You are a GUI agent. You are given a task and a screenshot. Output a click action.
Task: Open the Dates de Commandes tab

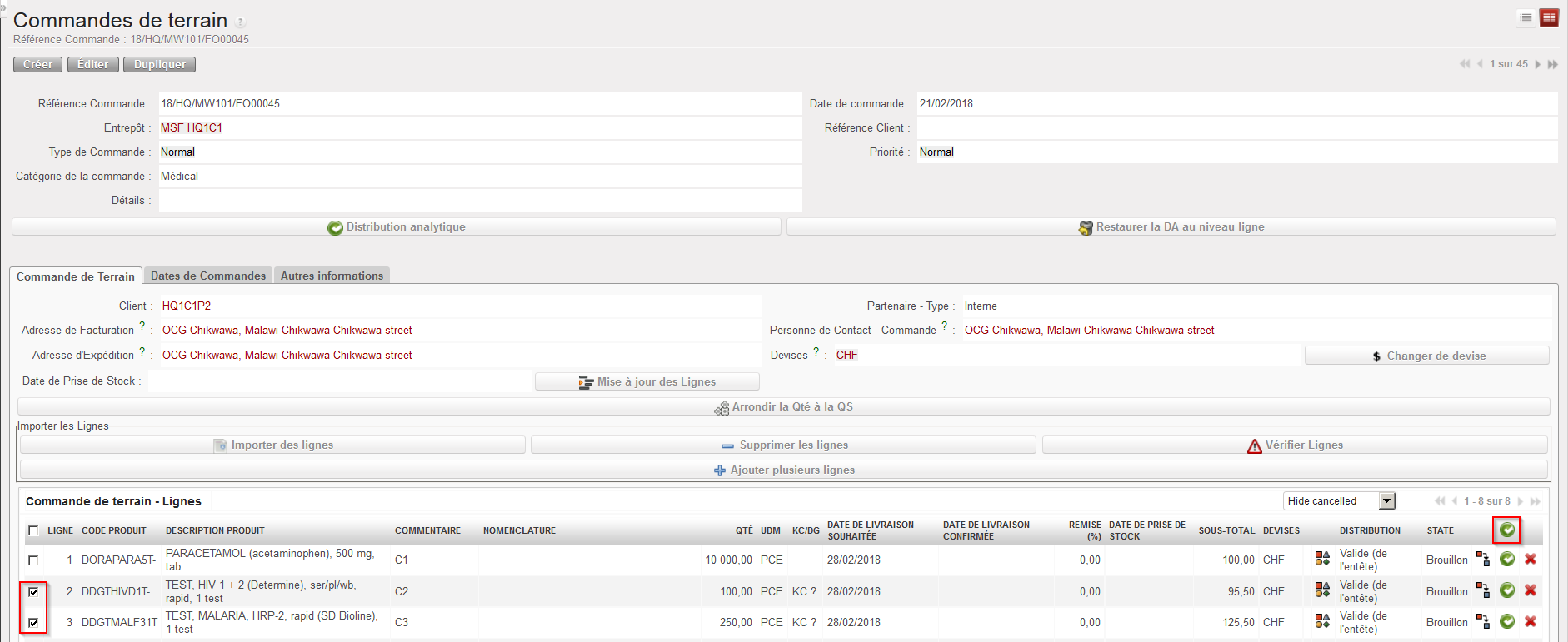208,276
